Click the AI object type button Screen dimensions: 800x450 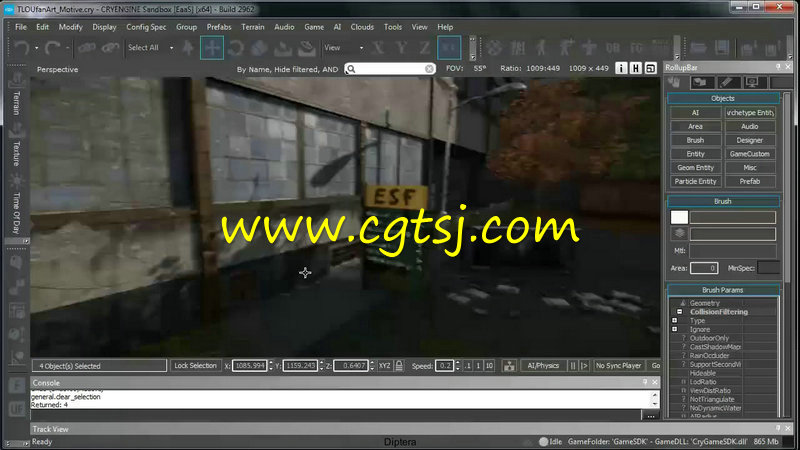[x=695, y=113]
